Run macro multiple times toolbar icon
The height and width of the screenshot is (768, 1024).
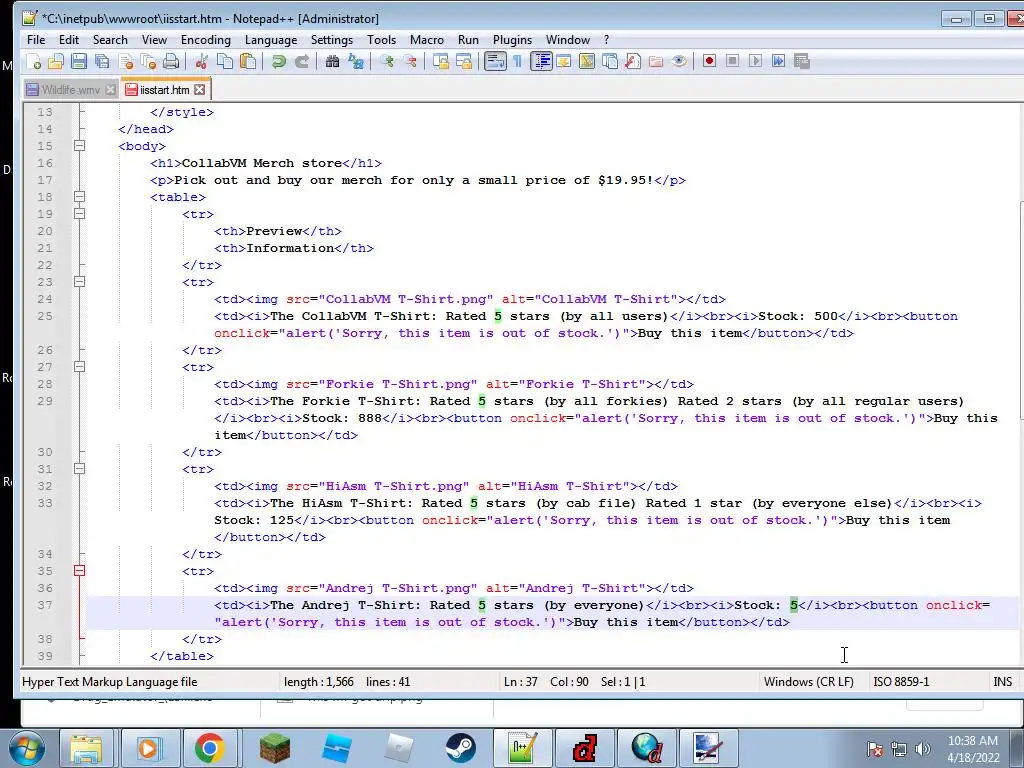pyautogui.click(x=778, y=61)
